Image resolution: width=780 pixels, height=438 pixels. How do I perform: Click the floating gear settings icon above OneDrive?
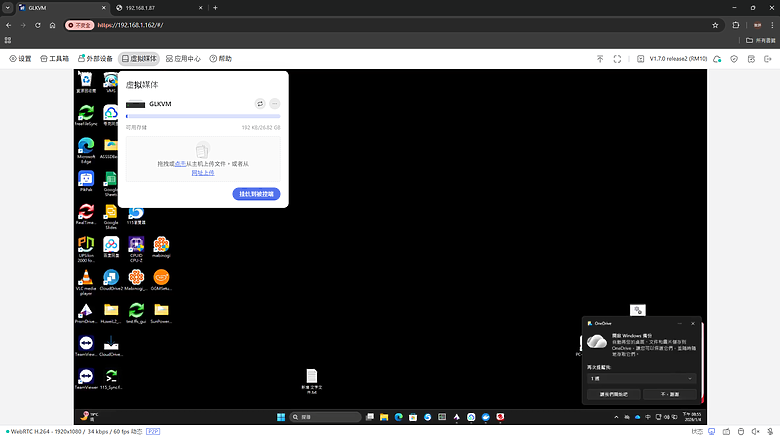coord(638,310)
